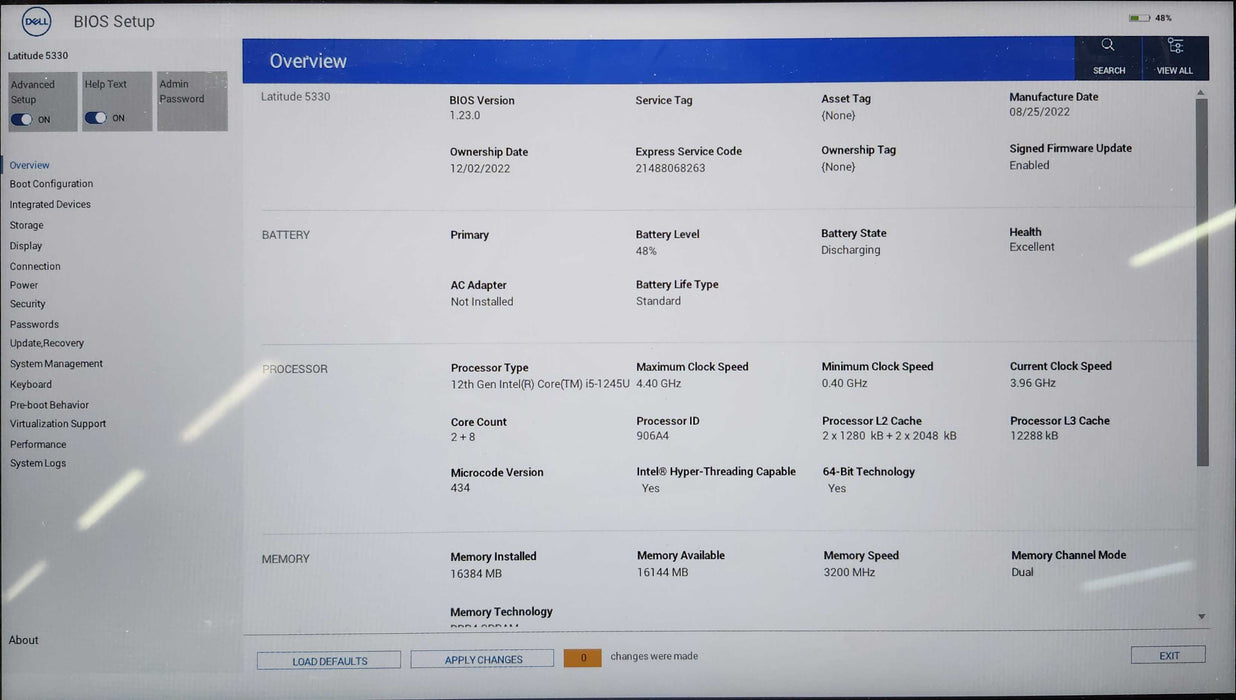
Task: Open System Logs
Action: tap(38, 463)
